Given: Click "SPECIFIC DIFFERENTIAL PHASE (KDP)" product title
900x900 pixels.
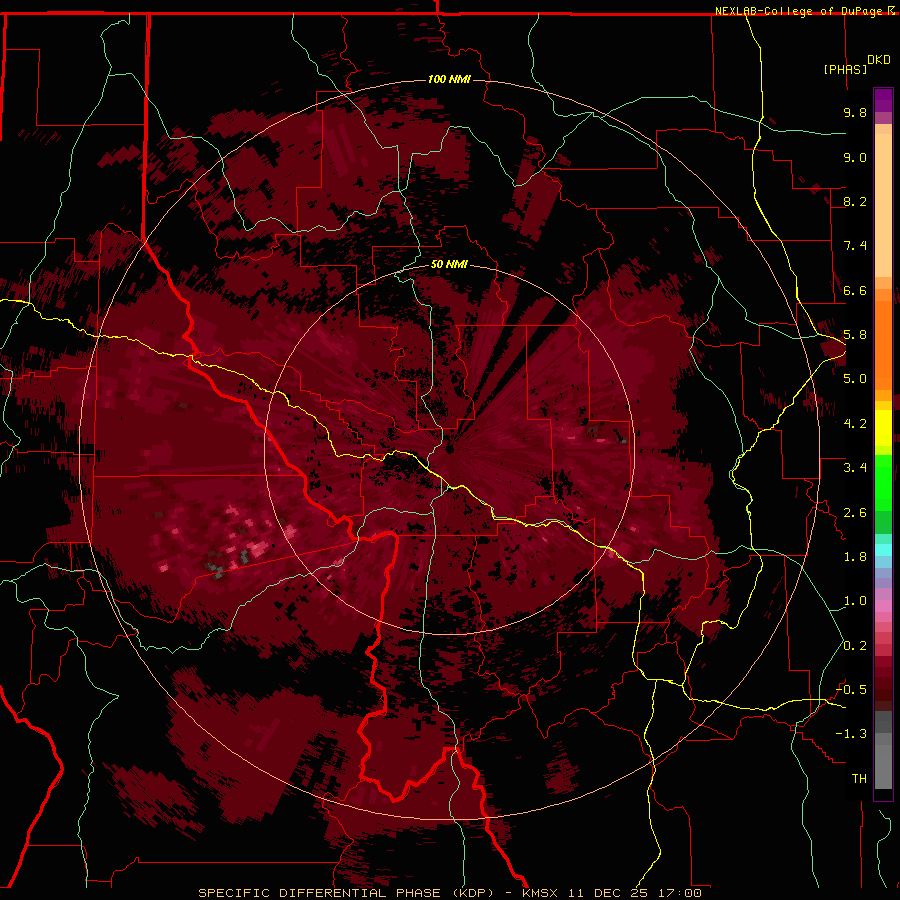Looking at the screenshot, I should [x=347, y=893].
